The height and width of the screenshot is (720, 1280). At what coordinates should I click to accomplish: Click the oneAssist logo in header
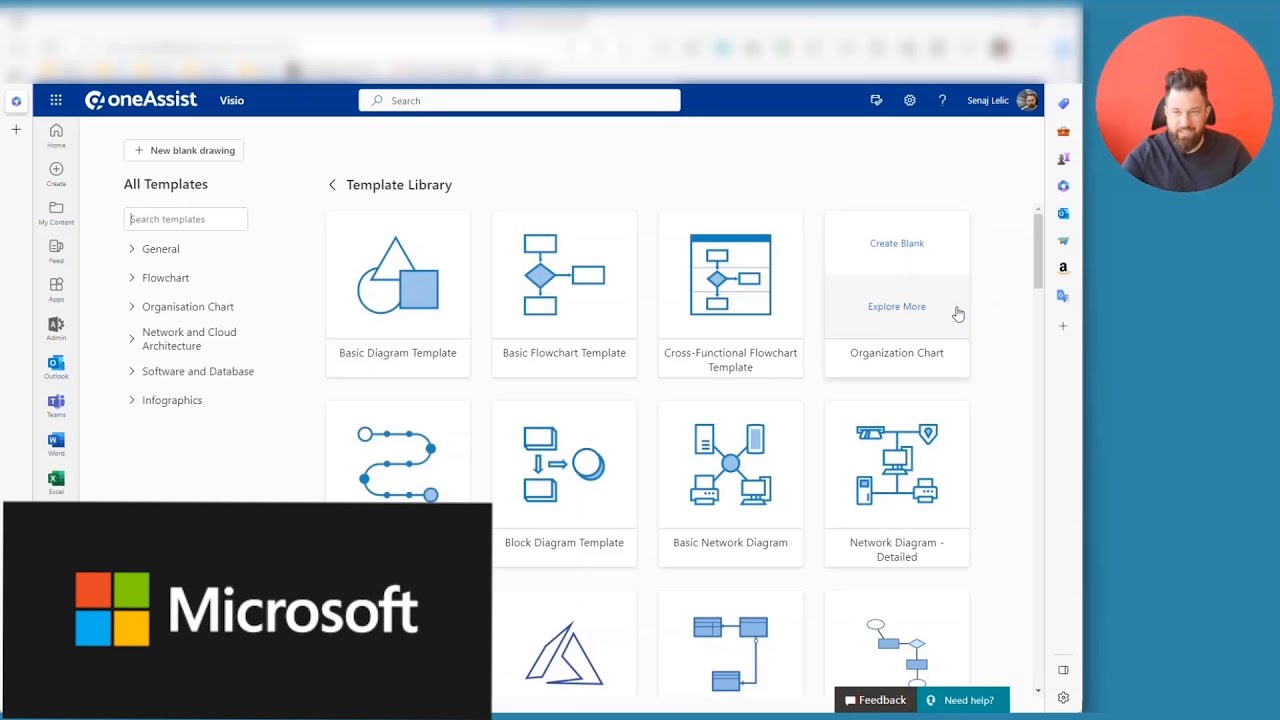click(141, 100)
